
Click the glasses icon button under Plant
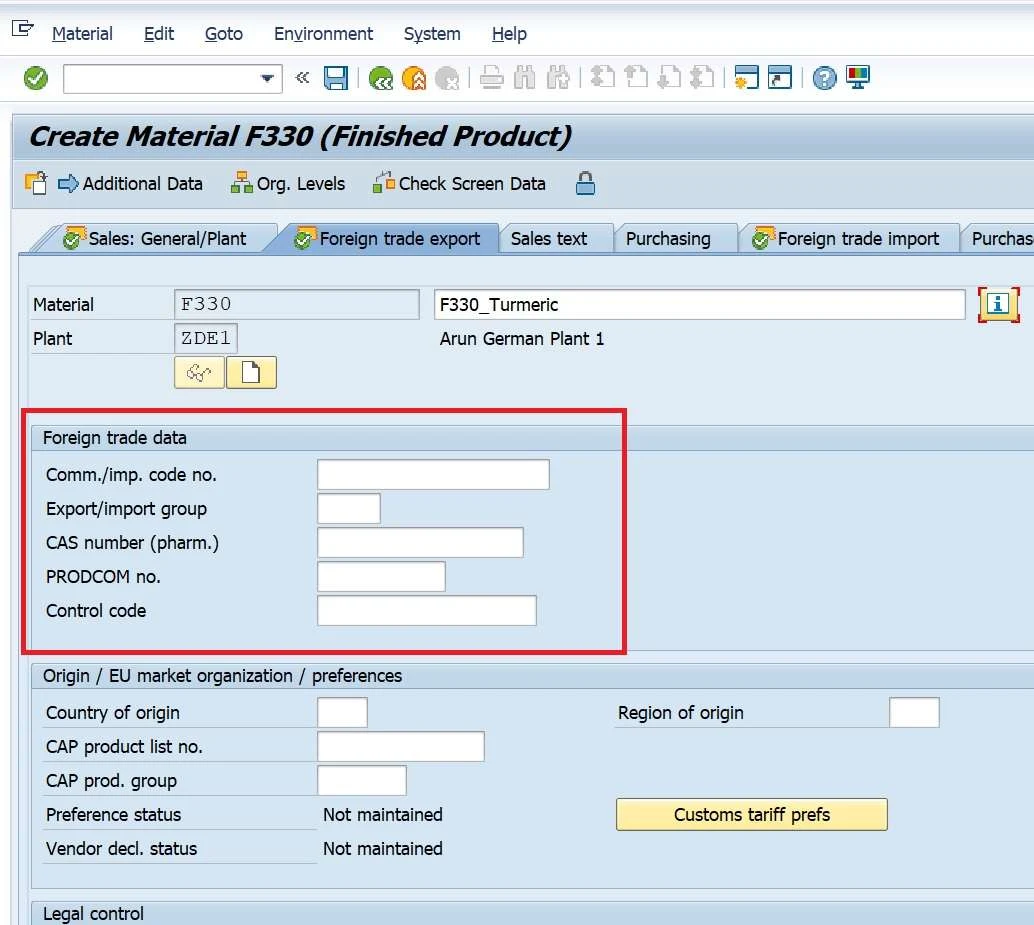tap(199, 373)
